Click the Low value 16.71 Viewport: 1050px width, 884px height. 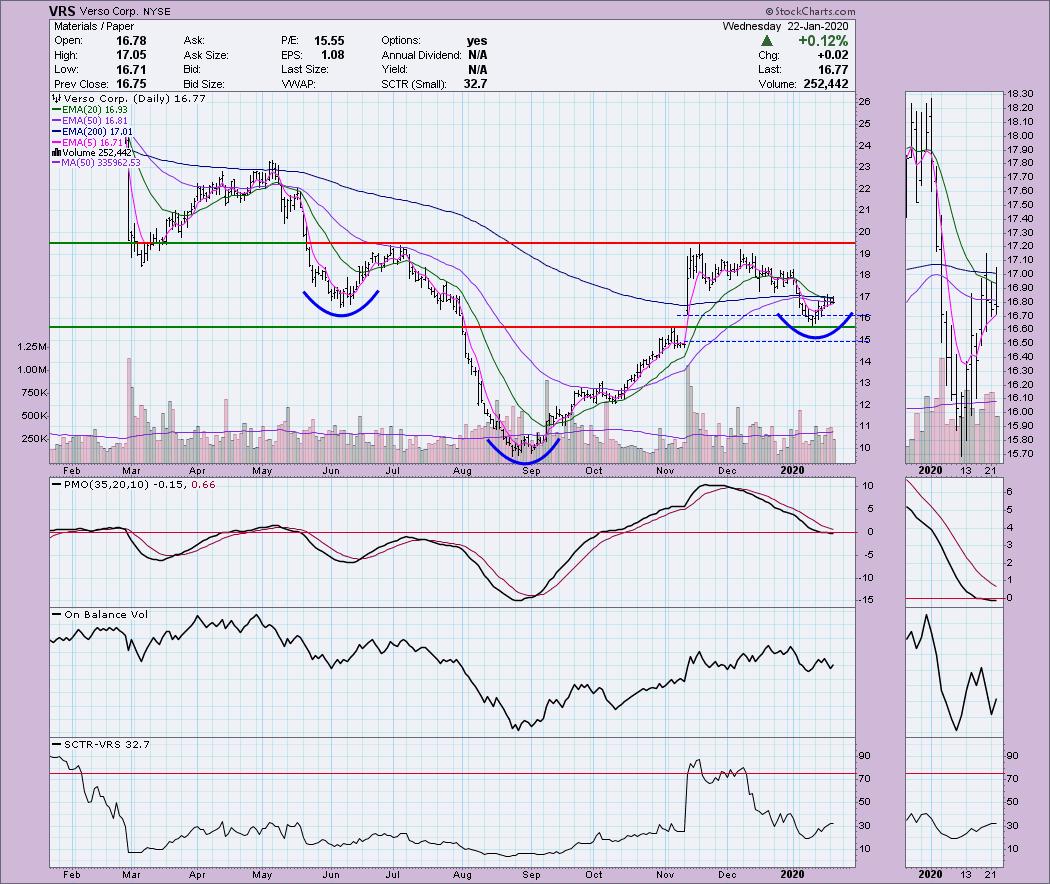131,70
